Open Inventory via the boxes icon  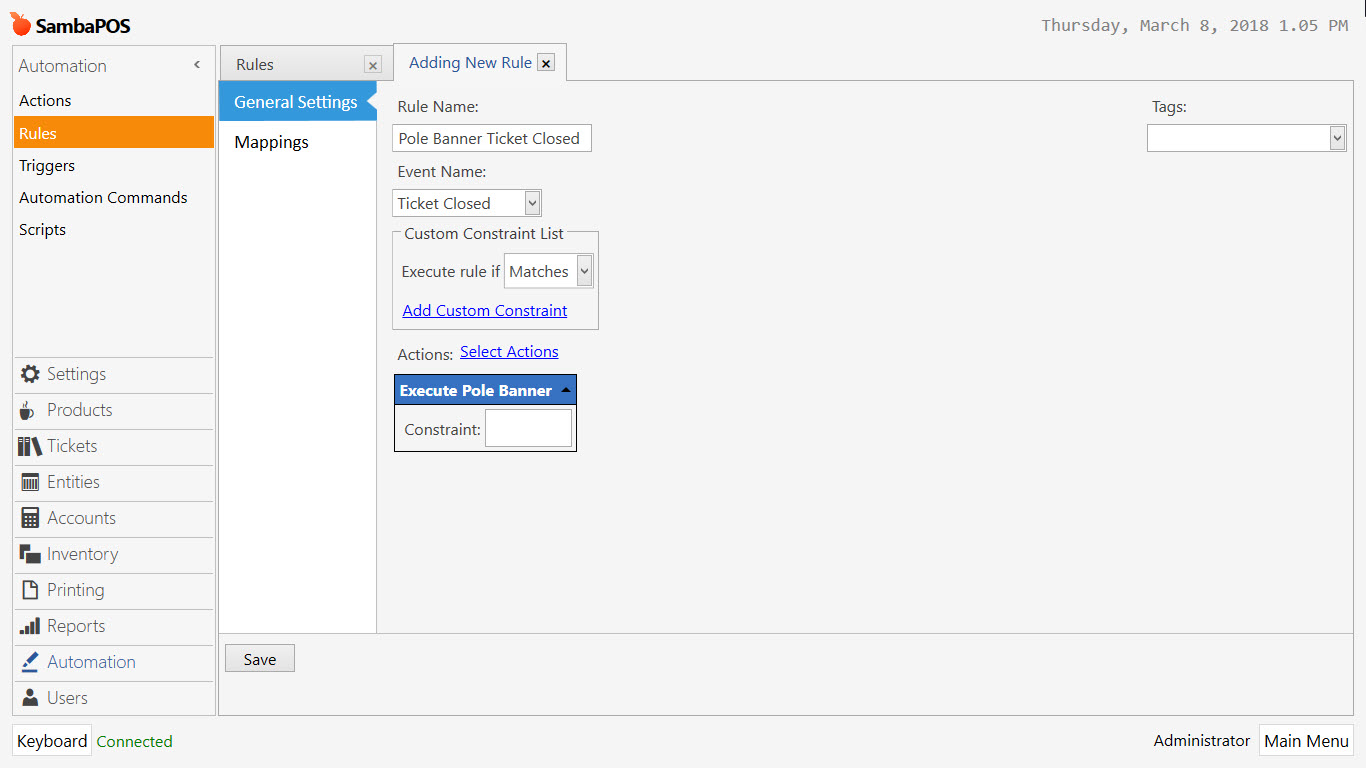click(30, 554)
